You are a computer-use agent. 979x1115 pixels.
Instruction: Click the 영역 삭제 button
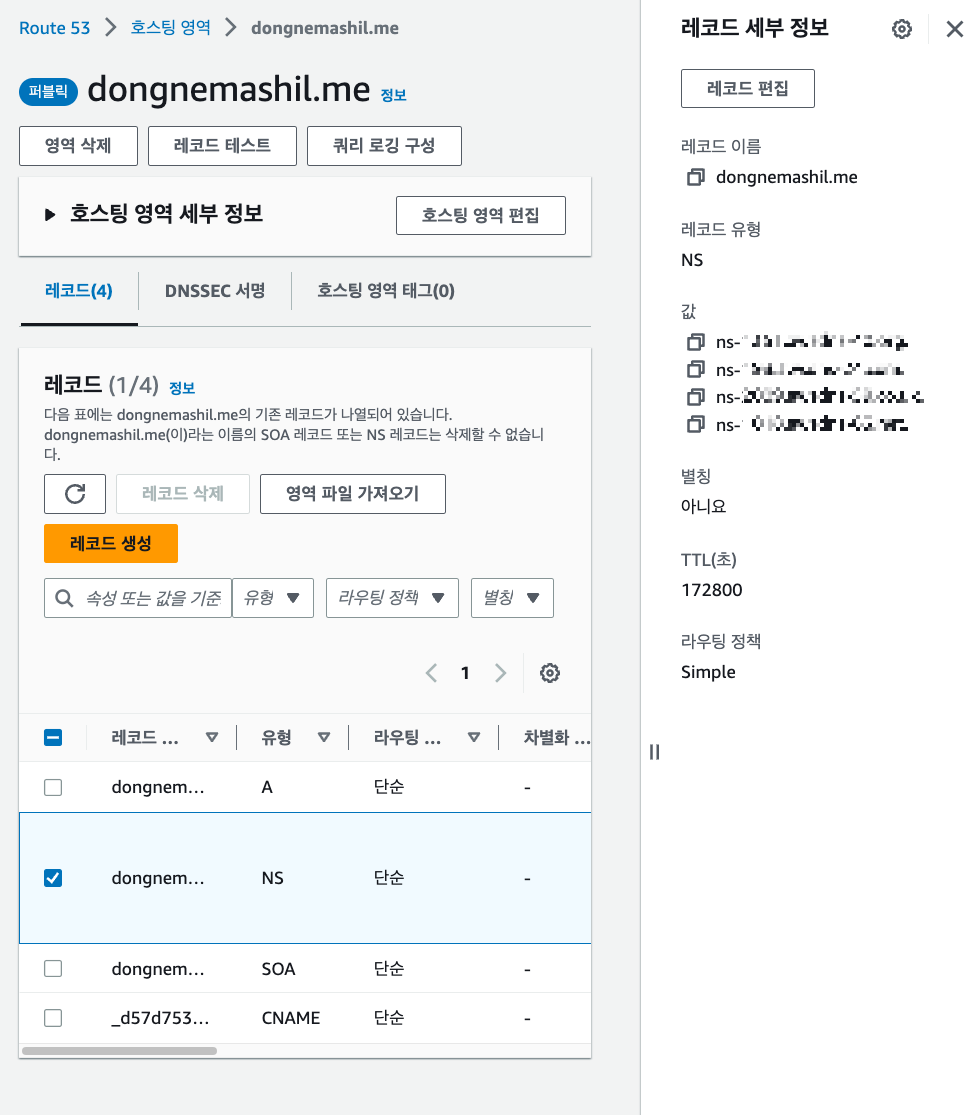coord(78,146)
